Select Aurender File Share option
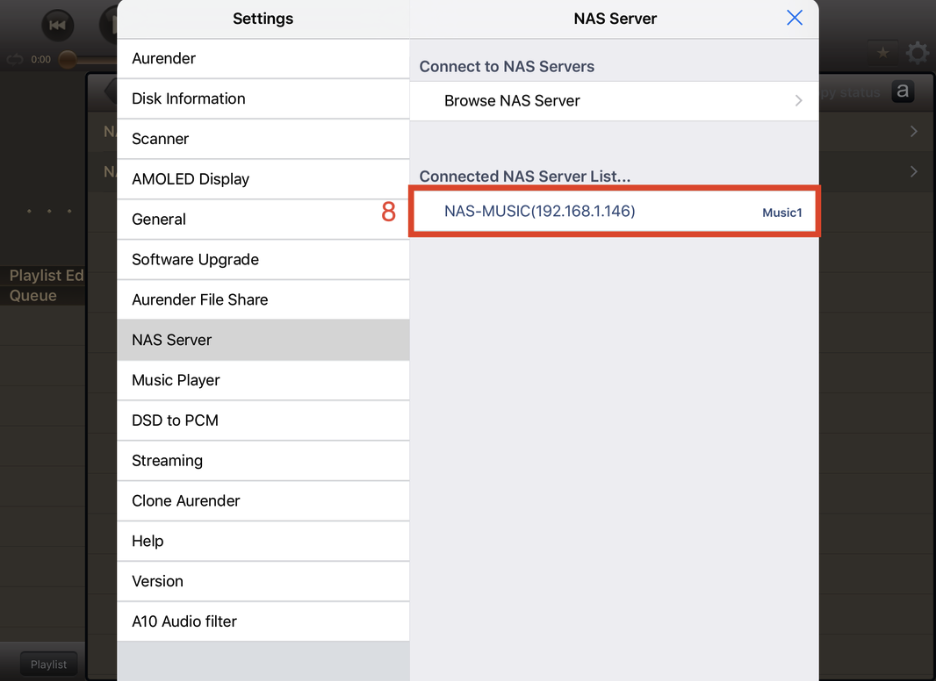The height and width of the screenshot is (681, 936). click(x=263, y=300)
